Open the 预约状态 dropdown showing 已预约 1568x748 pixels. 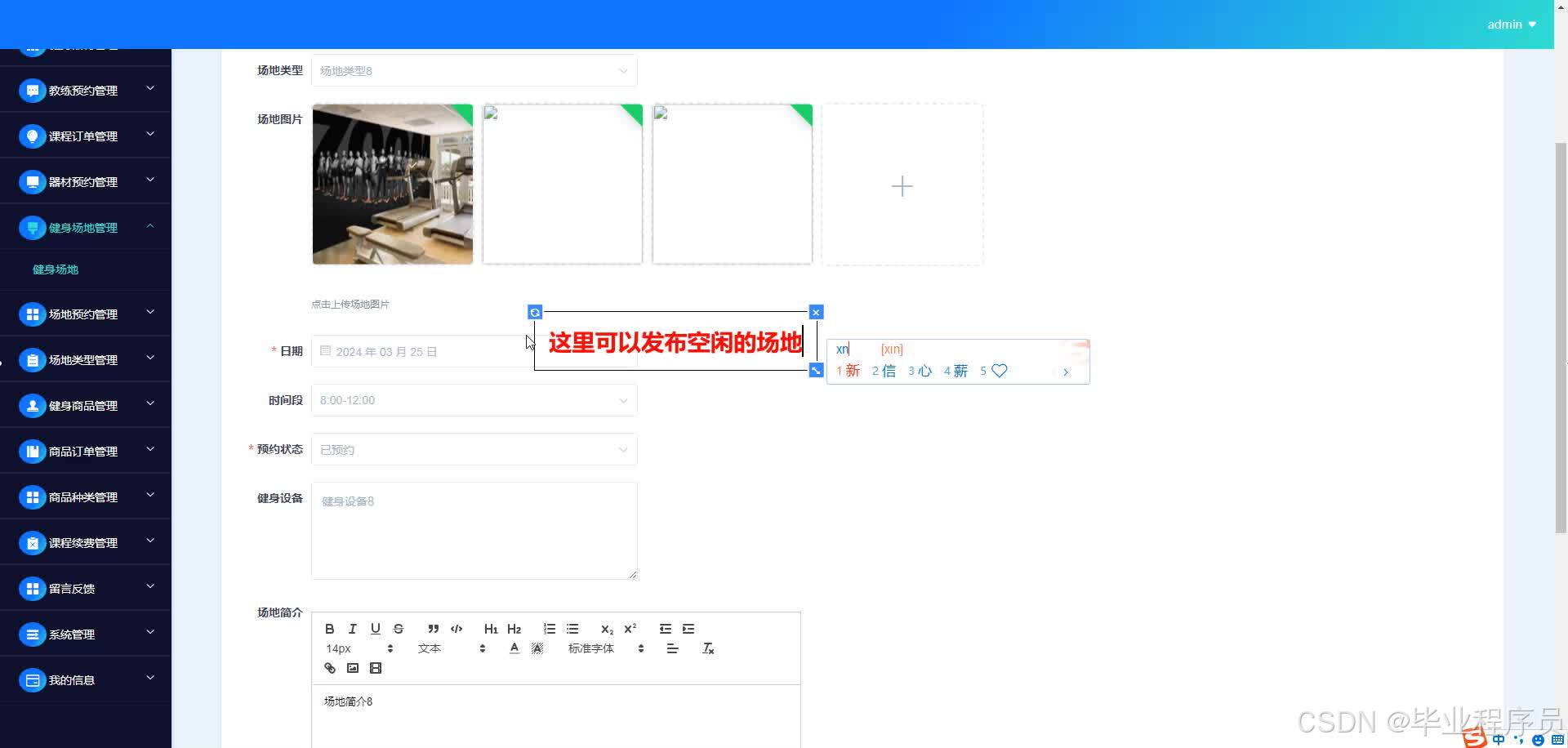474,449
